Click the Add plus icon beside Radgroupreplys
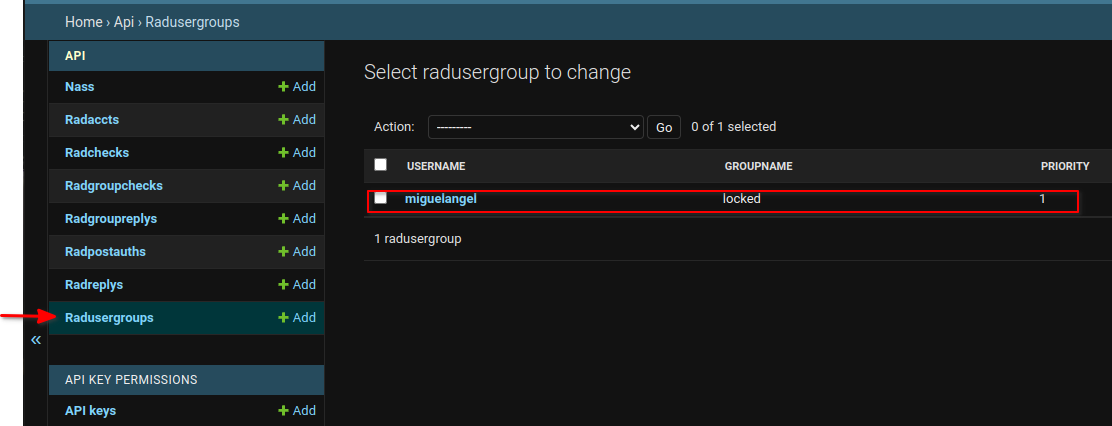The image size is (1112, 426). [x=284, y=218]
